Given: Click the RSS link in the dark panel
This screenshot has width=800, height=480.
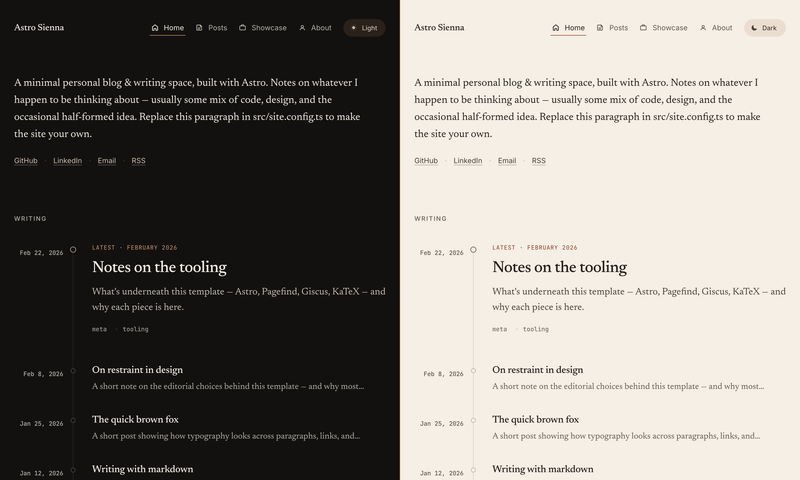Looking at the screenshot, I should point(138,161).
